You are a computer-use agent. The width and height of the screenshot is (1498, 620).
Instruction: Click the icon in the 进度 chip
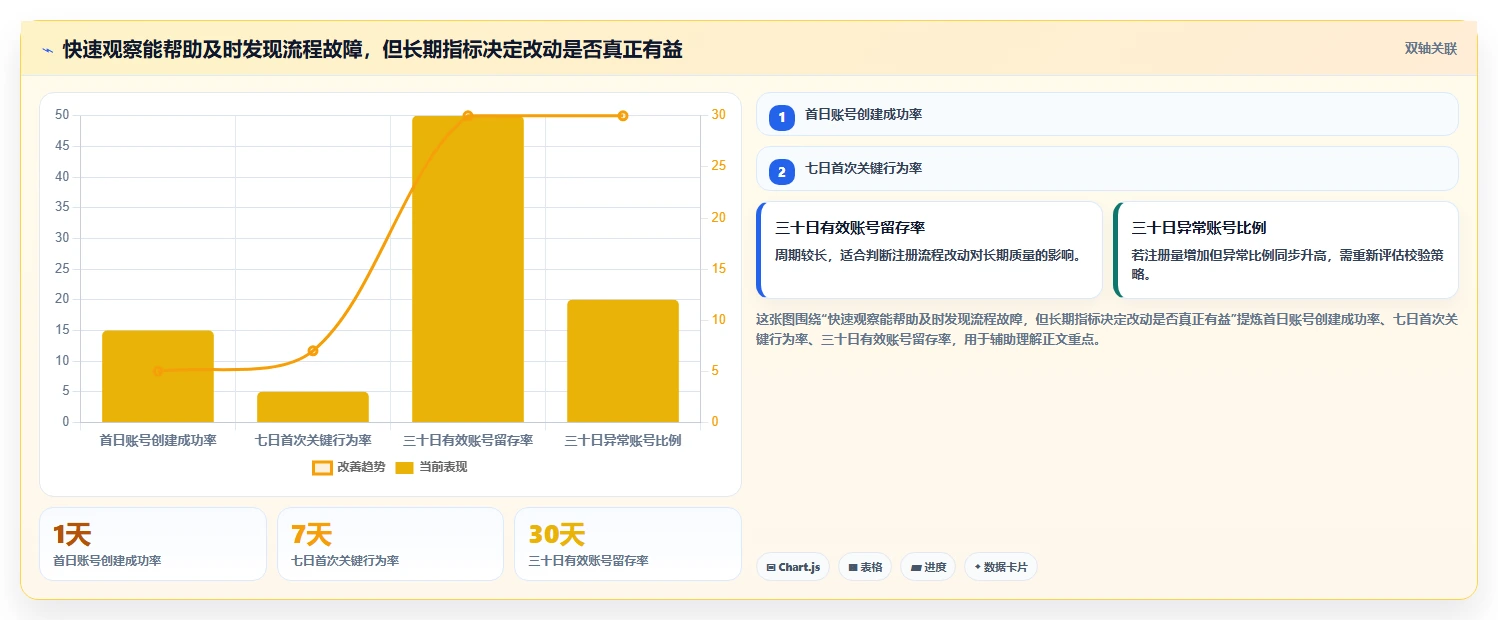tap(915, 568)
